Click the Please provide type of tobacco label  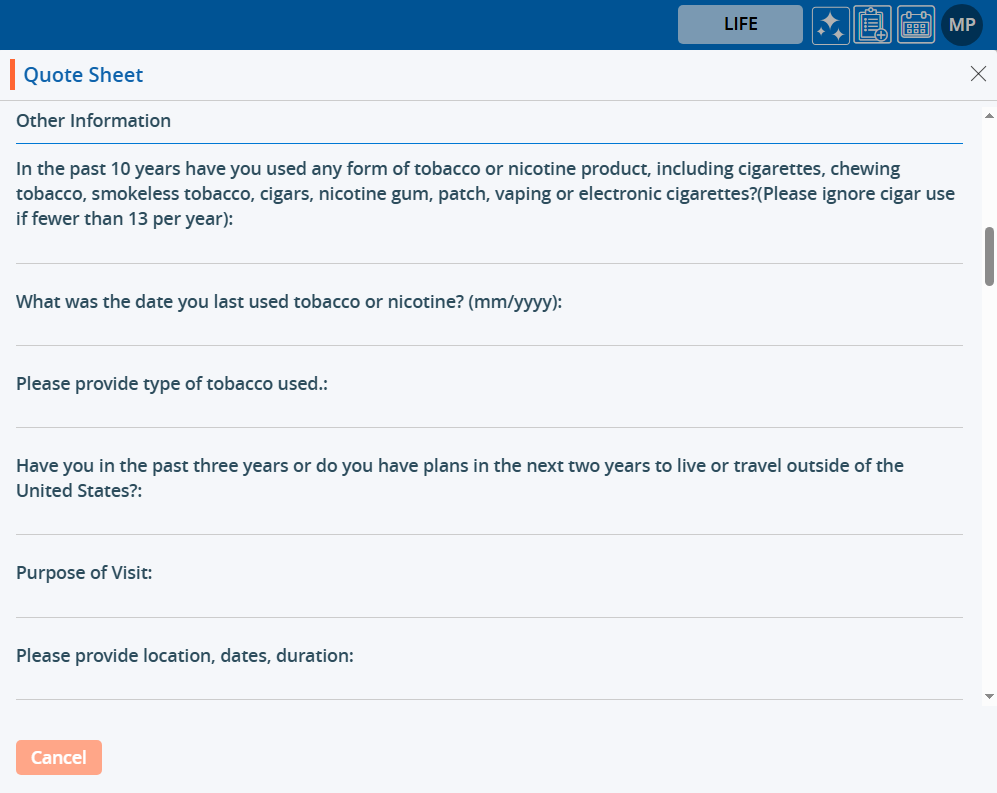172,384
